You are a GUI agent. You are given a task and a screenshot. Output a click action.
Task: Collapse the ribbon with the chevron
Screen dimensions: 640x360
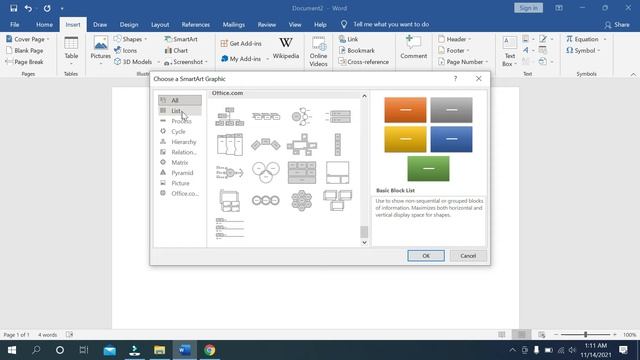coord(633,74)
